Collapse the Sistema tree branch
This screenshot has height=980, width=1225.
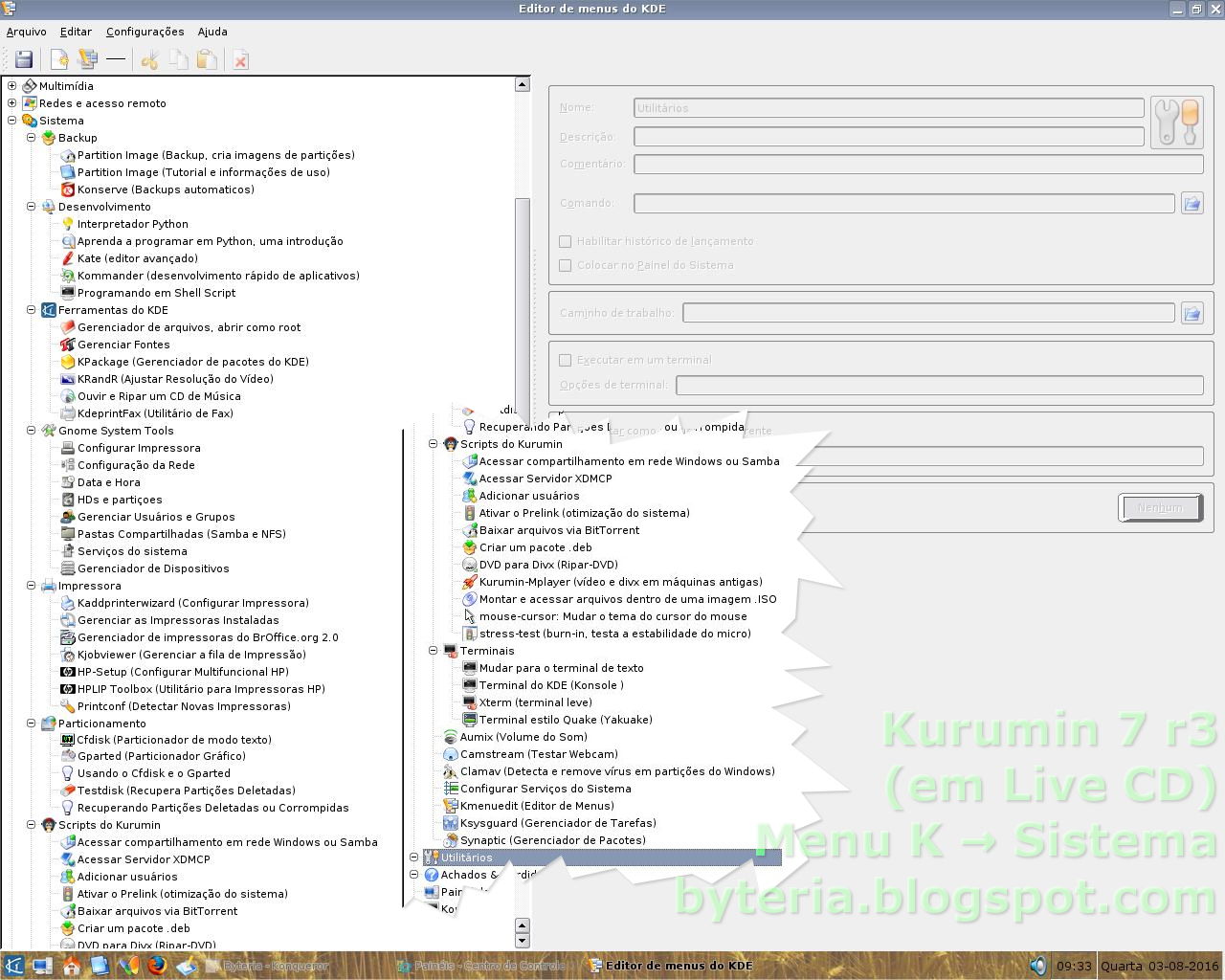coord(11,121)
